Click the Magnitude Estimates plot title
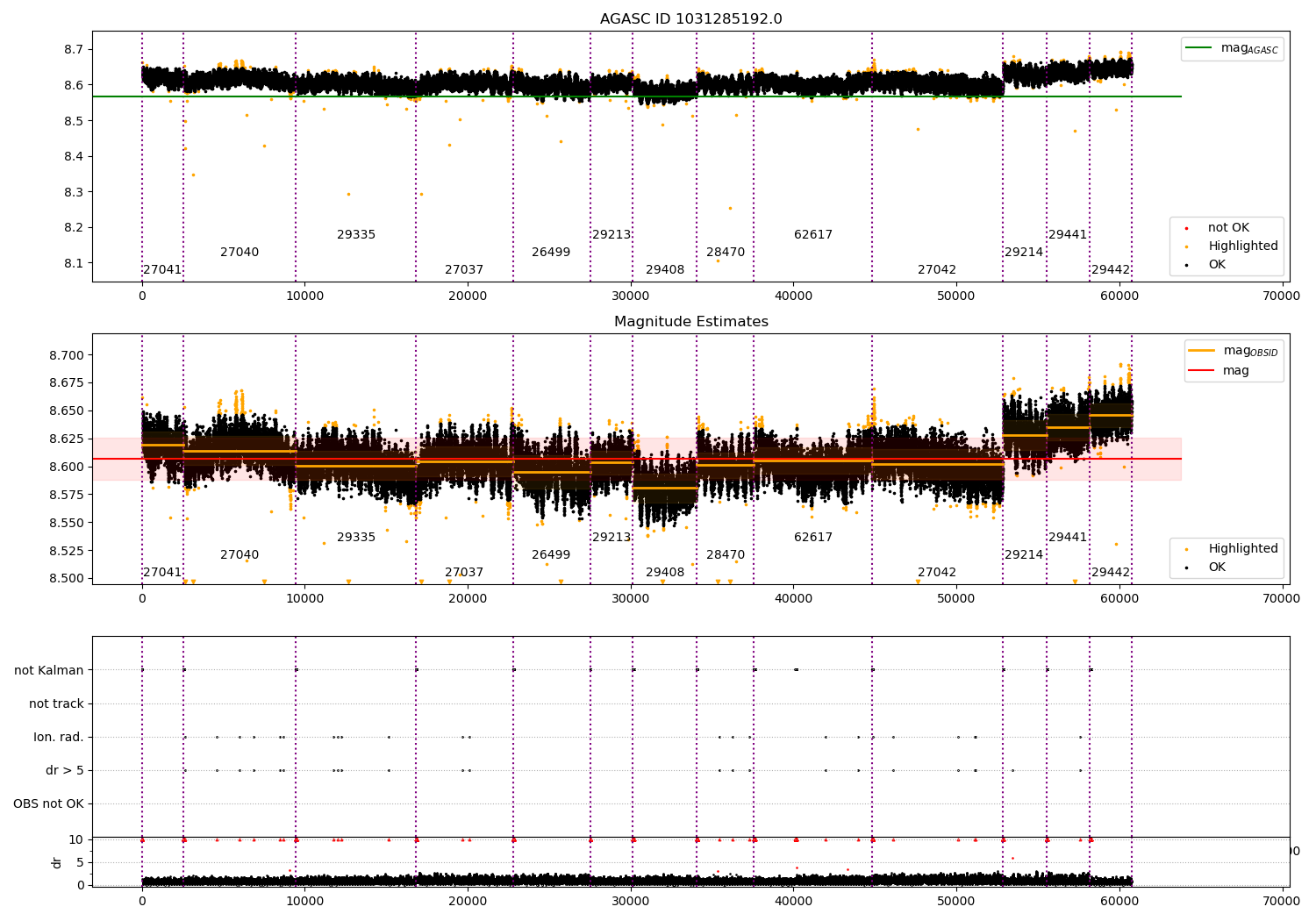 (x=691, y=322)
